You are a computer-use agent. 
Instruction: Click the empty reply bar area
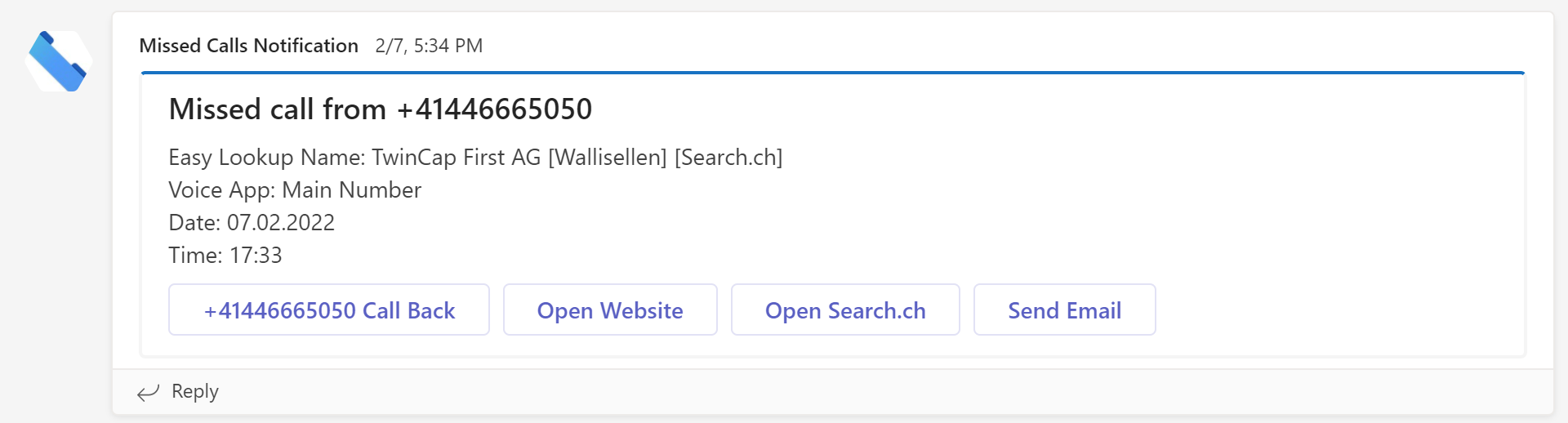tap(882, 391)
